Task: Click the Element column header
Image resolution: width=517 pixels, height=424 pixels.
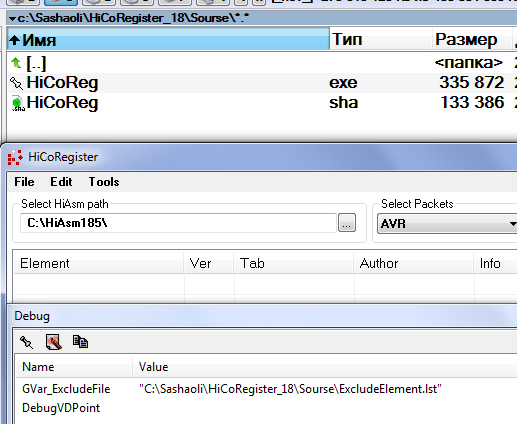Action: pos(98,263)
